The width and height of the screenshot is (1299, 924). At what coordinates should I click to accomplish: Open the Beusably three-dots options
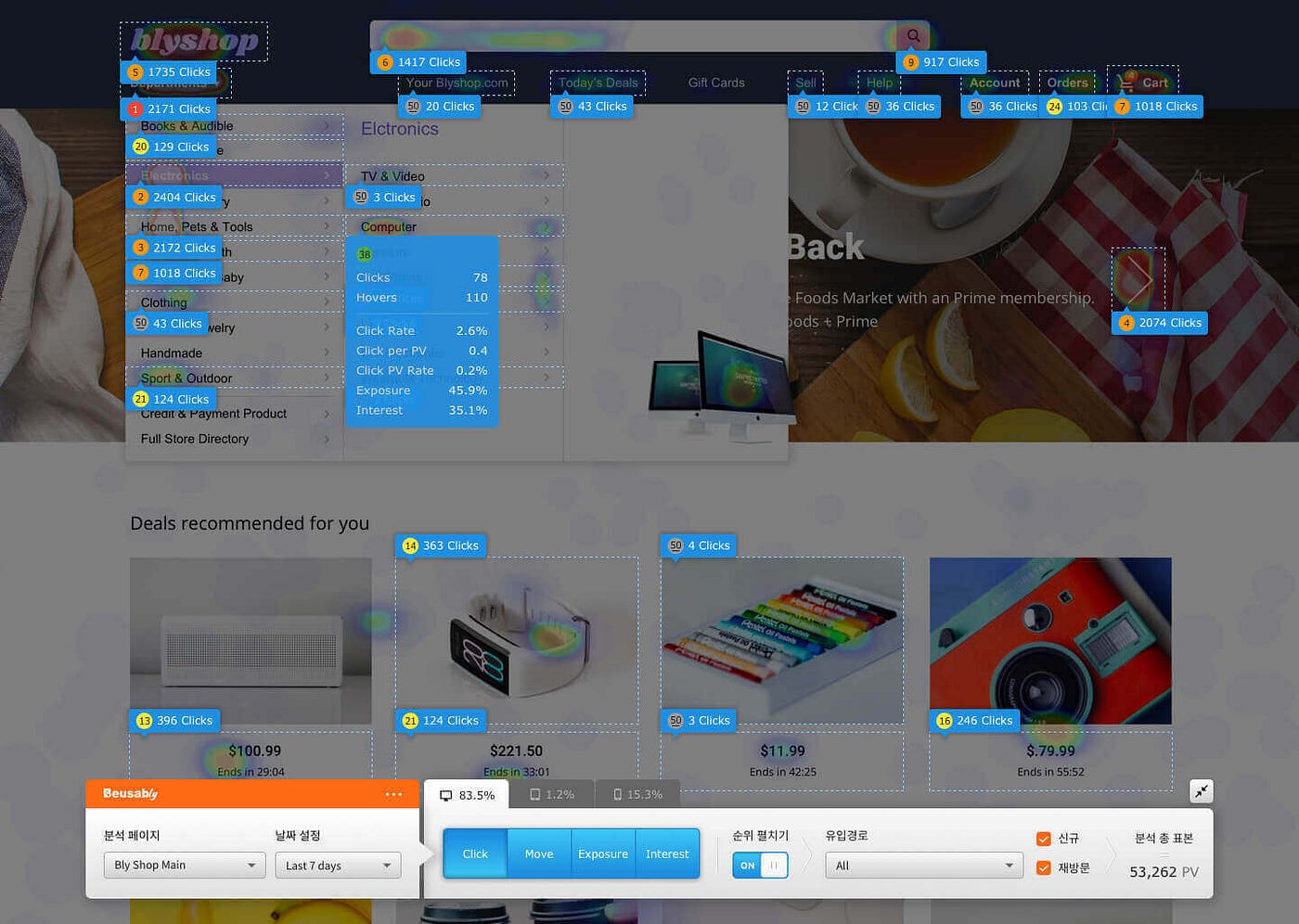tap(393, 794)
